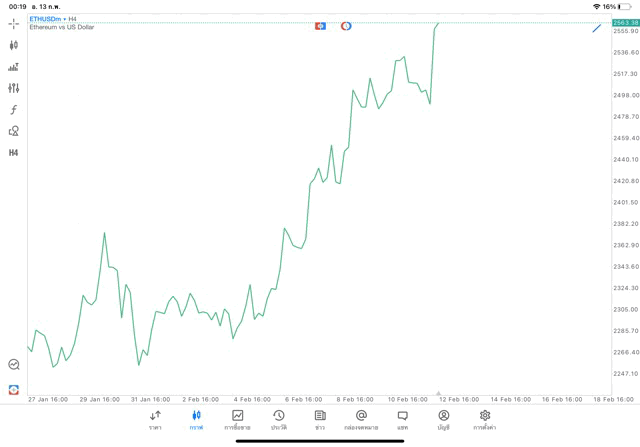This screenshot has width=640, height=447.
Task: Open the ประวัติ (History) tab
Action: [x=279, y=420]
